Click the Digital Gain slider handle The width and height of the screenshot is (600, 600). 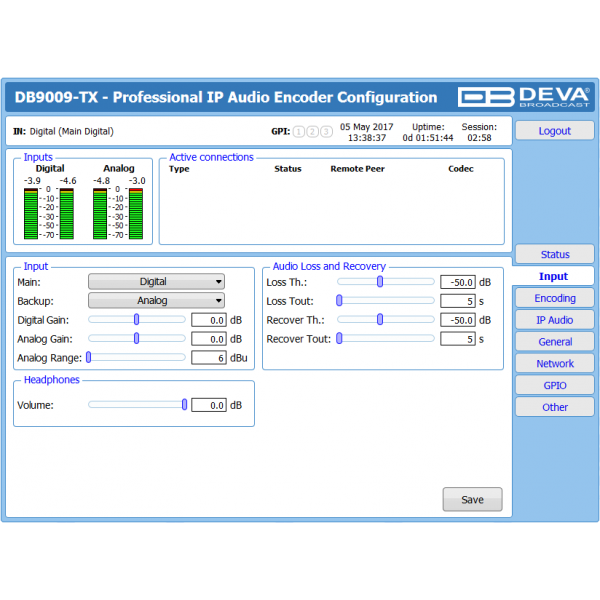pyautogui.click(x=137, y=320)
